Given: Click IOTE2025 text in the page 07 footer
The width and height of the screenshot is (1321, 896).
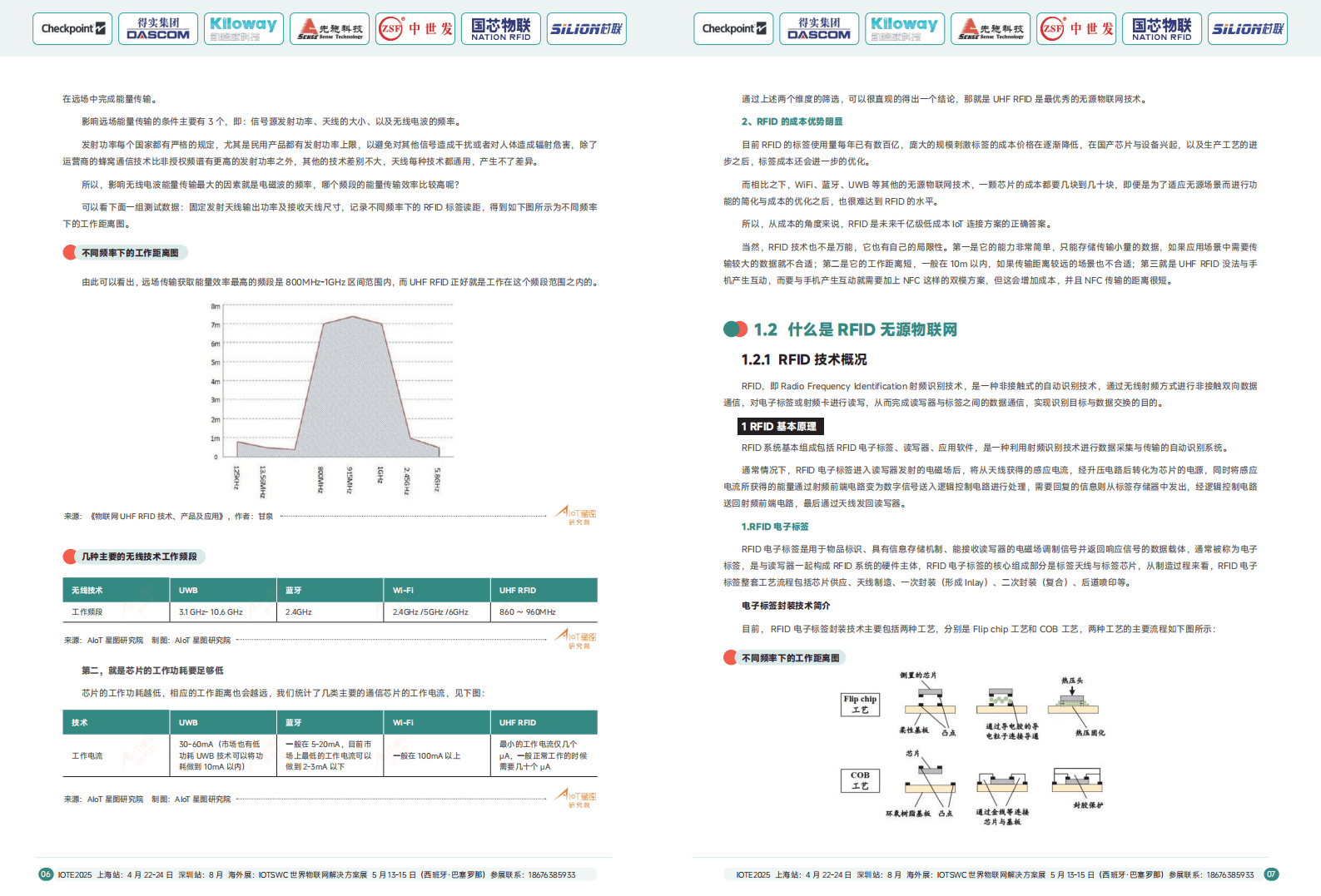Looking at the screenshot, I should [752, 875].
